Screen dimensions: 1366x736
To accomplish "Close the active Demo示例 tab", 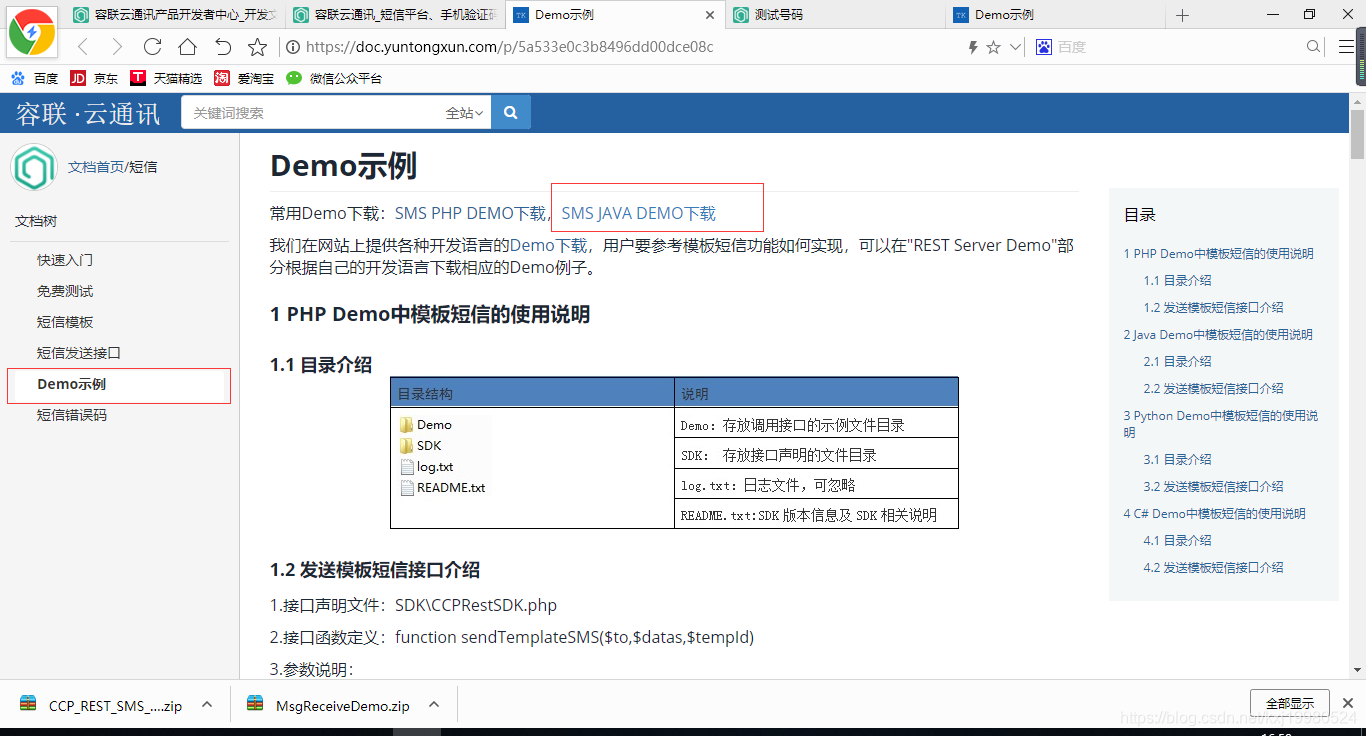I will [710, 15].
